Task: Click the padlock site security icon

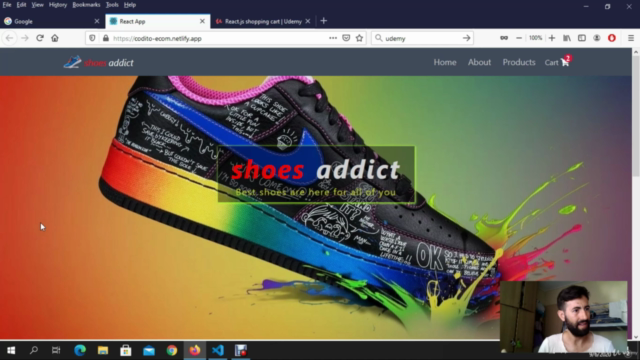Action: (x=106, y=38)
